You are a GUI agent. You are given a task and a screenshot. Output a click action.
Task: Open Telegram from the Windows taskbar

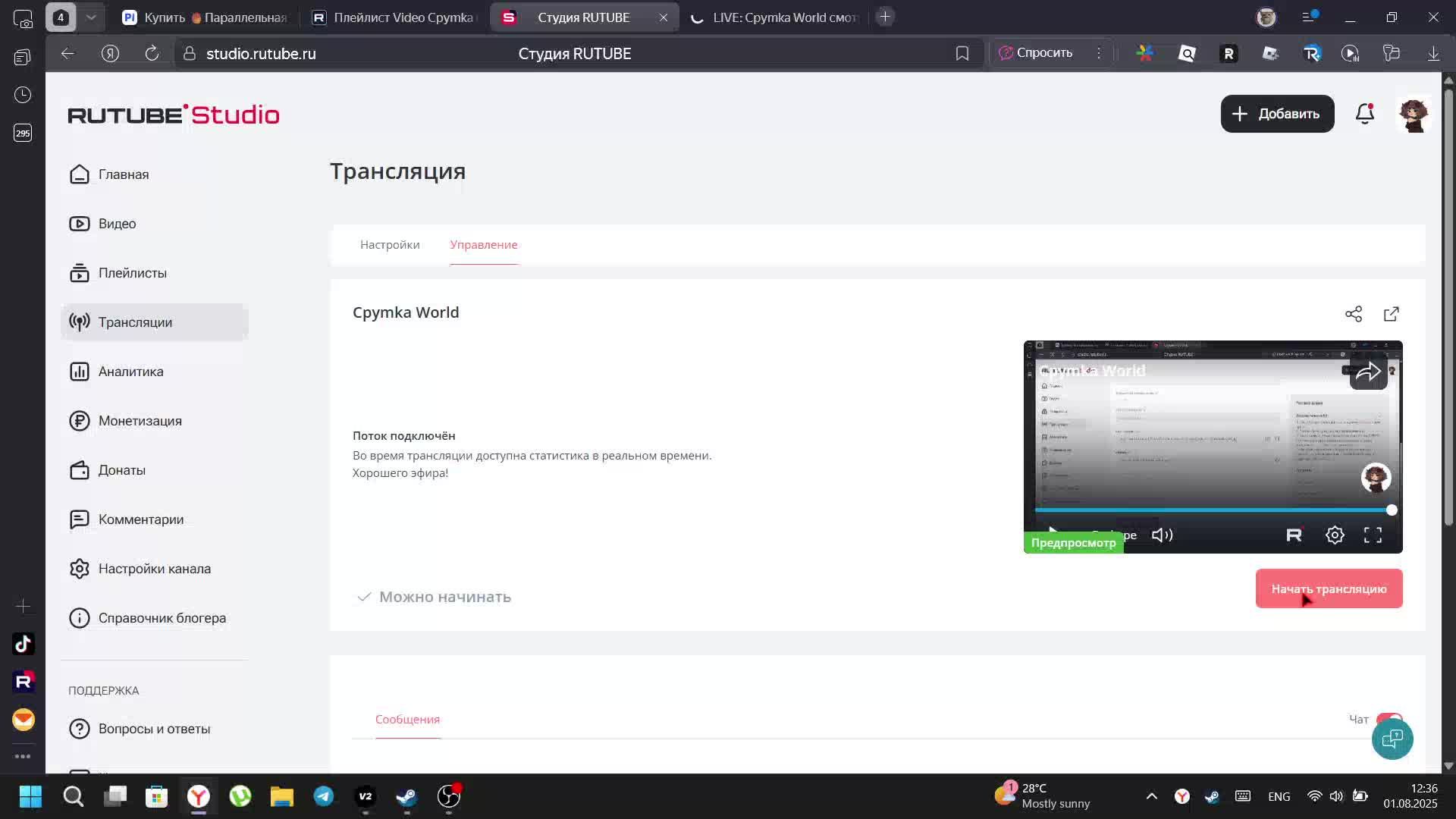point(324,796)
